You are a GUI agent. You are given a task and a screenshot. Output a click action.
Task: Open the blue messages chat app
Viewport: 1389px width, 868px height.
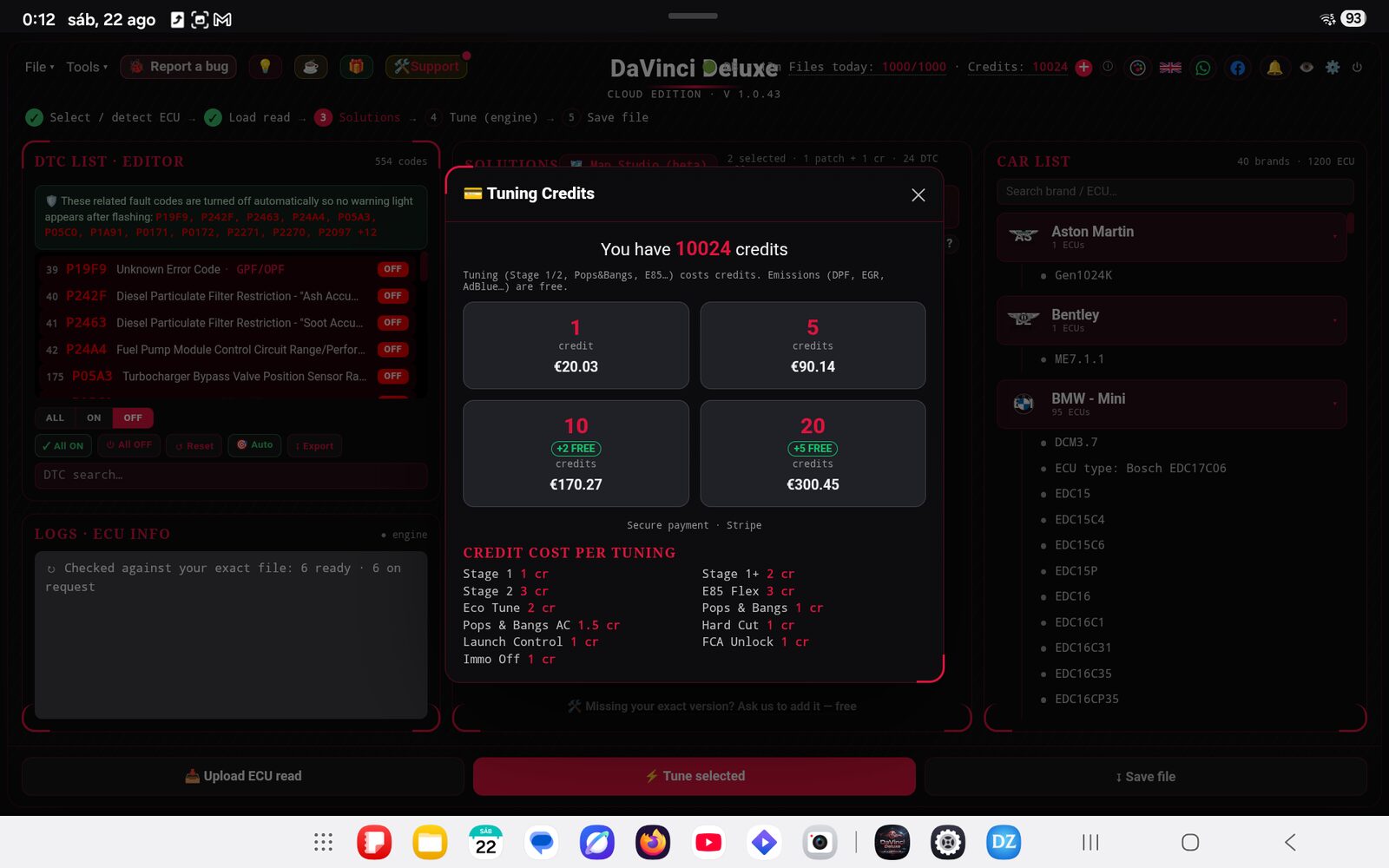[x=542, y=842]
